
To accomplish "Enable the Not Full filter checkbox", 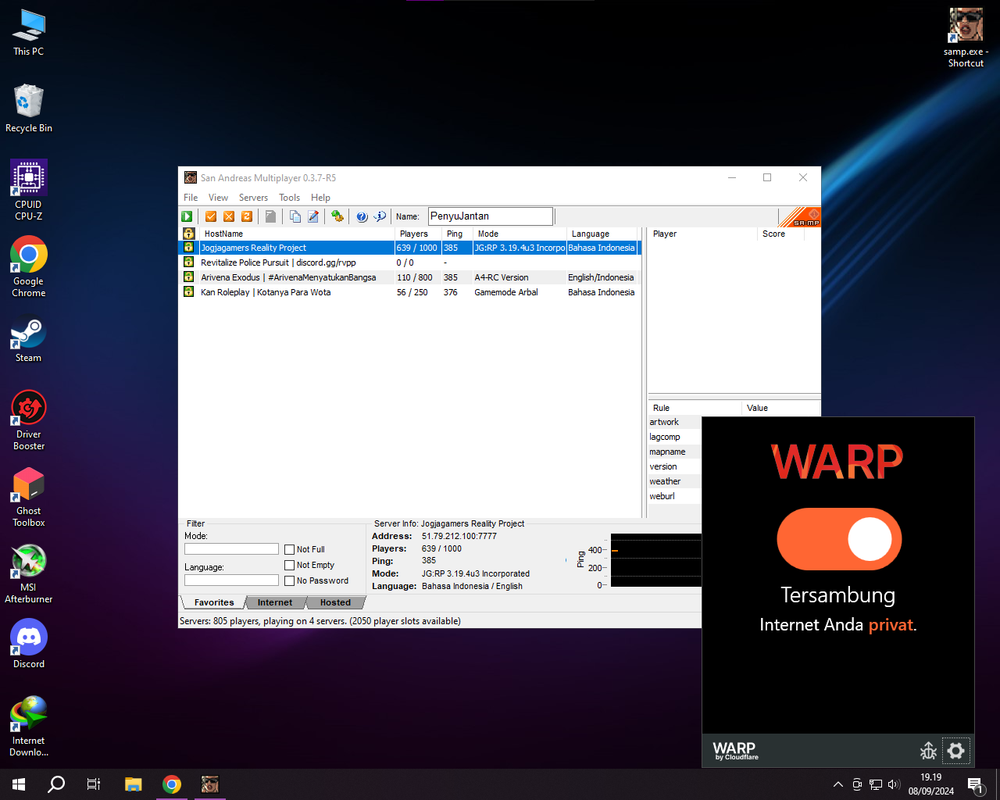I will (290, 549).
